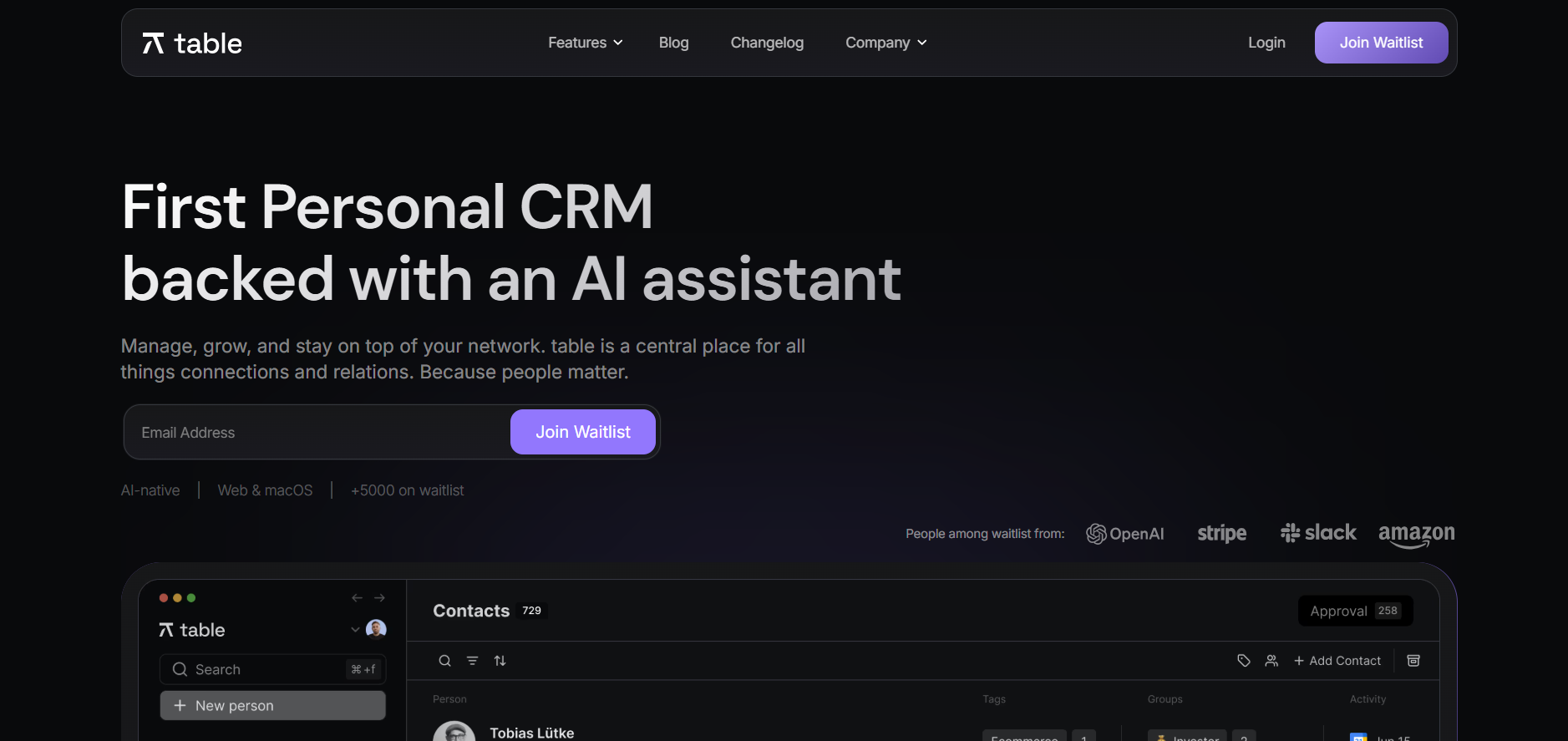Open the Blog page
The height and width of the screenshot is (741, 1568).
coord(673,43)
